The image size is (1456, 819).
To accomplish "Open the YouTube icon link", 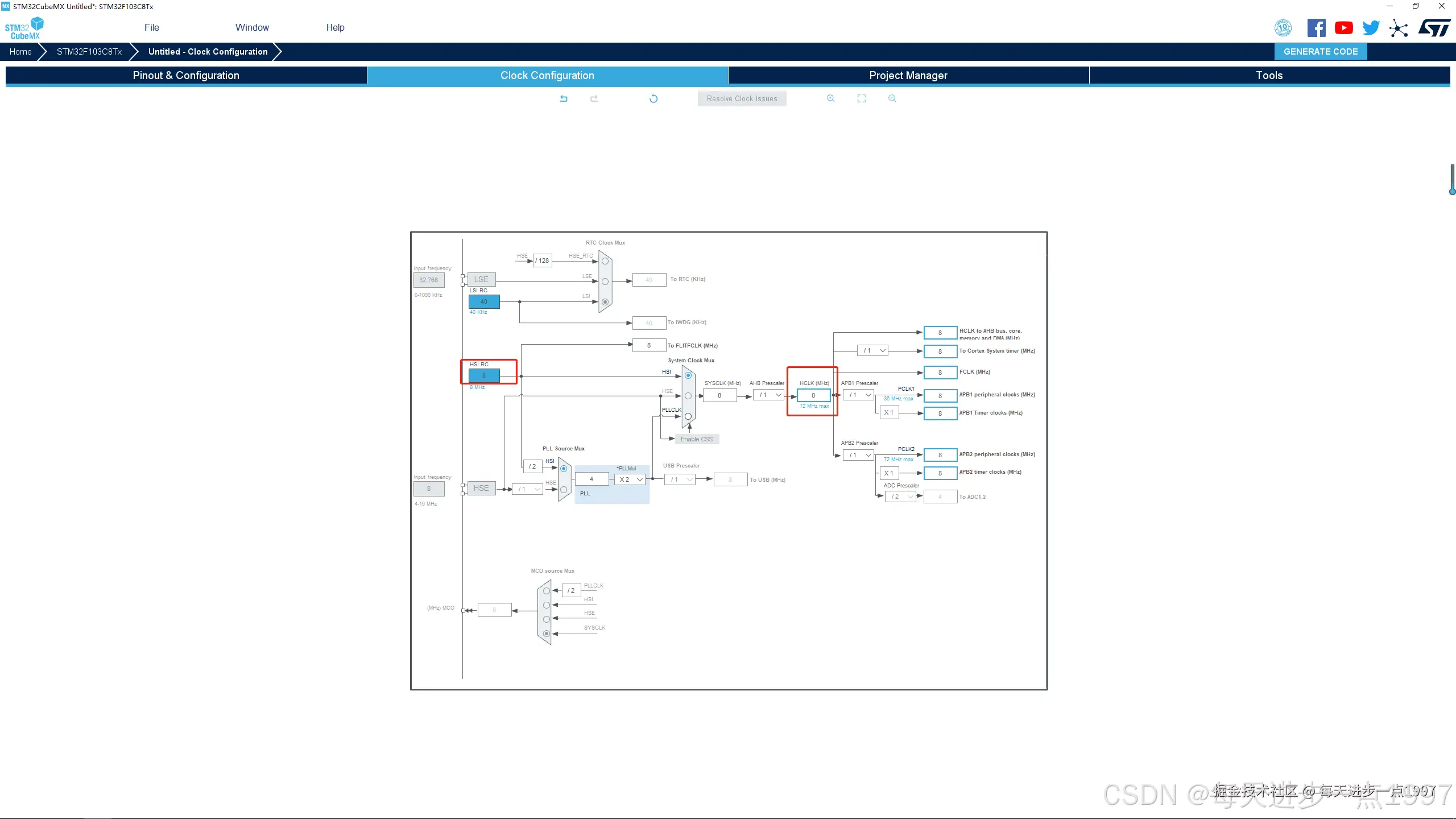I will (x=1344, y=28).
